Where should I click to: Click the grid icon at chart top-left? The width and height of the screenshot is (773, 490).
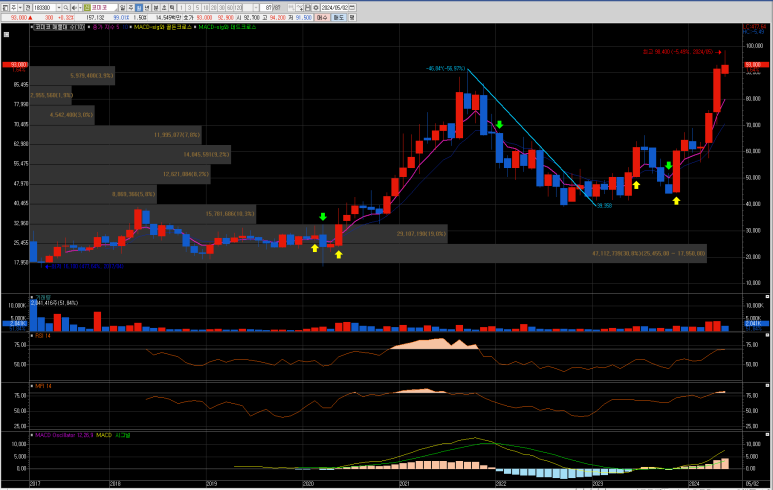click(x=6, y=35)
